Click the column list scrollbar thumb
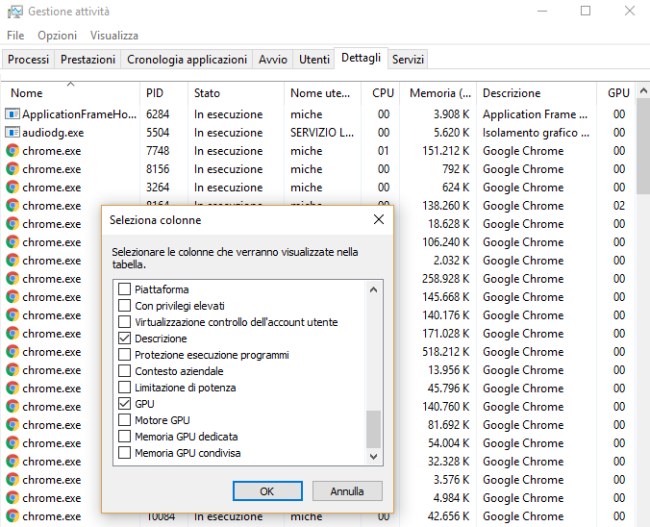This screenshot has height=527, width=650. pos(374,428)
